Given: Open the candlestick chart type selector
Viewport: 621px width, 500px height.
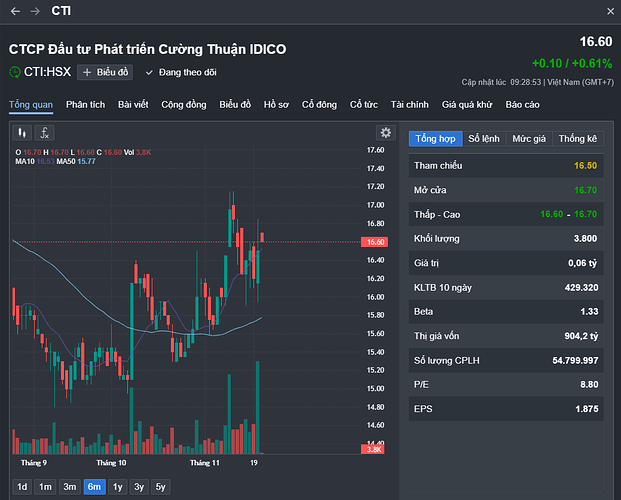Looking at the screenshot, I should (x=22, y=133).
